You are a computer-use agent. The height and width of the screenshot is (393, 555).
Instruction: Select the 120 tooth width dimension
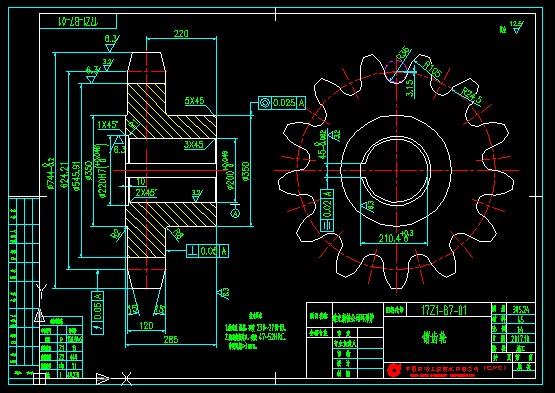click(x=146, y=325)
